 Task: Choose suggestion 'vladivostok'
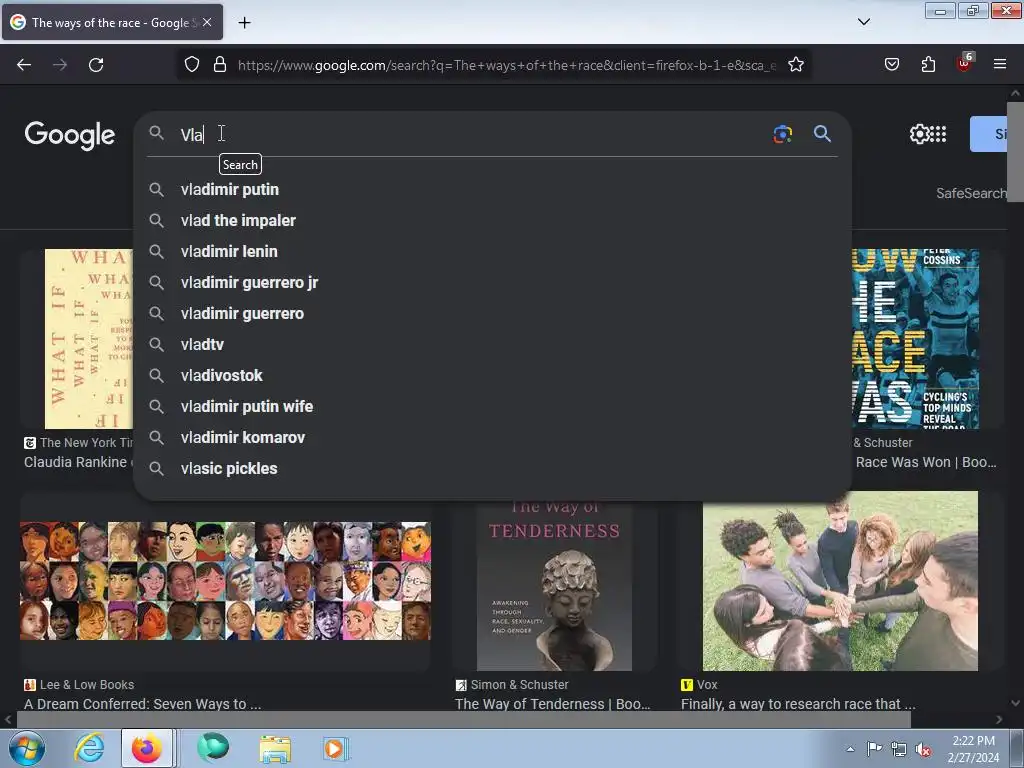[x=492, y=376]
